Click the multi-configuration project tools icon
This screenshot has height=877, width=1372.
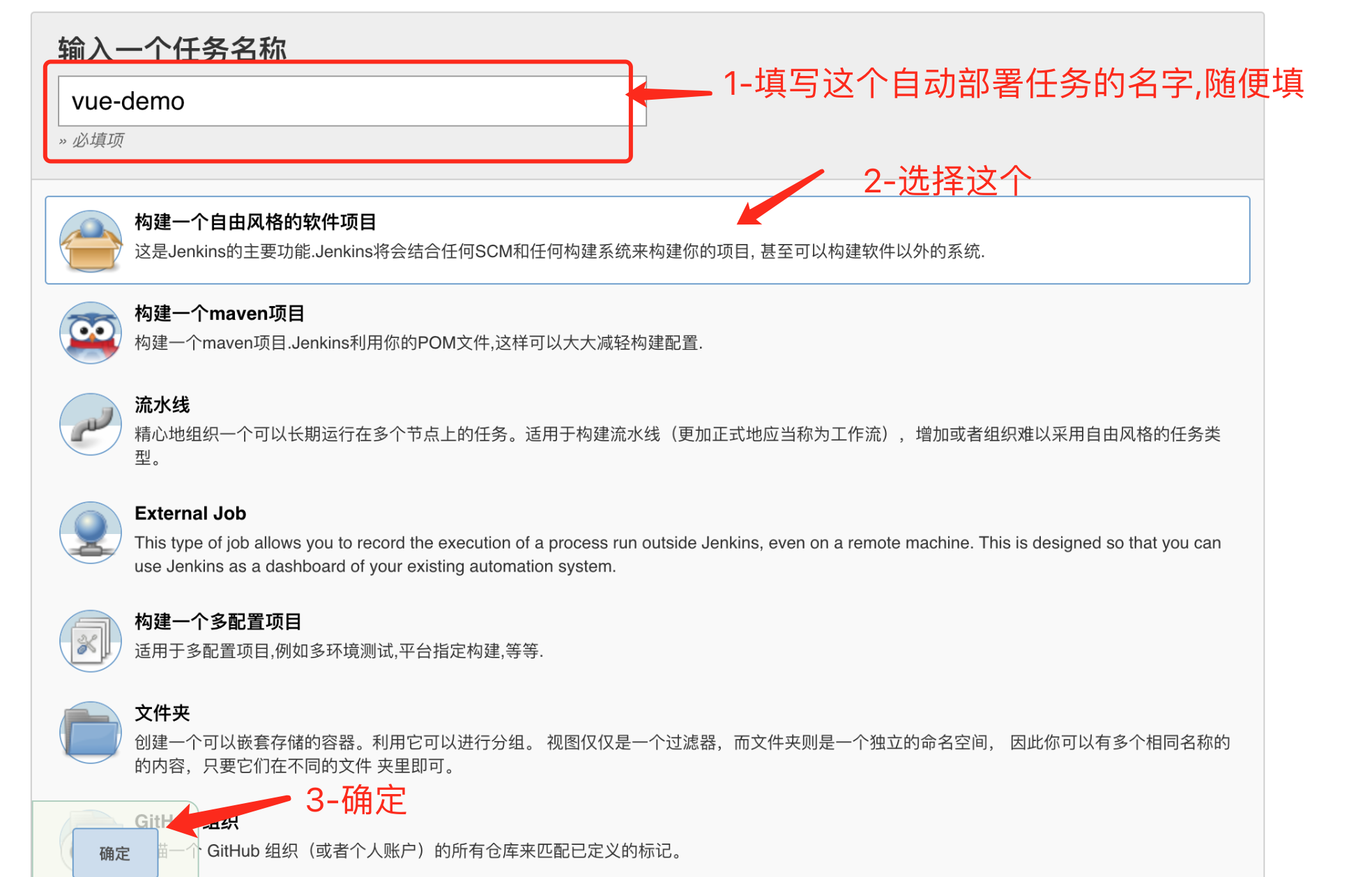(x=91, y=641)
